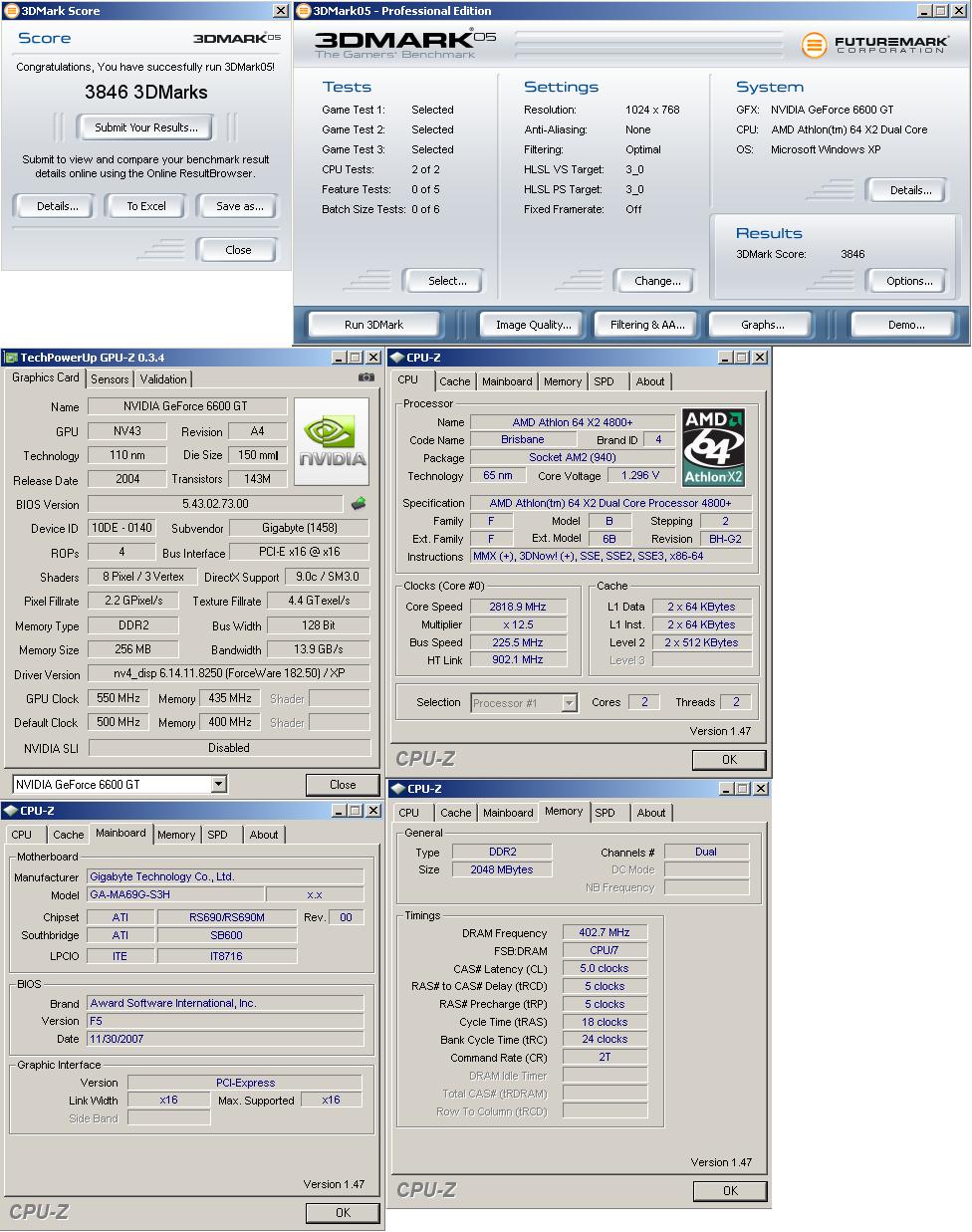This screenshot has width=972, height=1232.
Task: Open About tab in CPU-Z processor window
Action: coord(650,381)
